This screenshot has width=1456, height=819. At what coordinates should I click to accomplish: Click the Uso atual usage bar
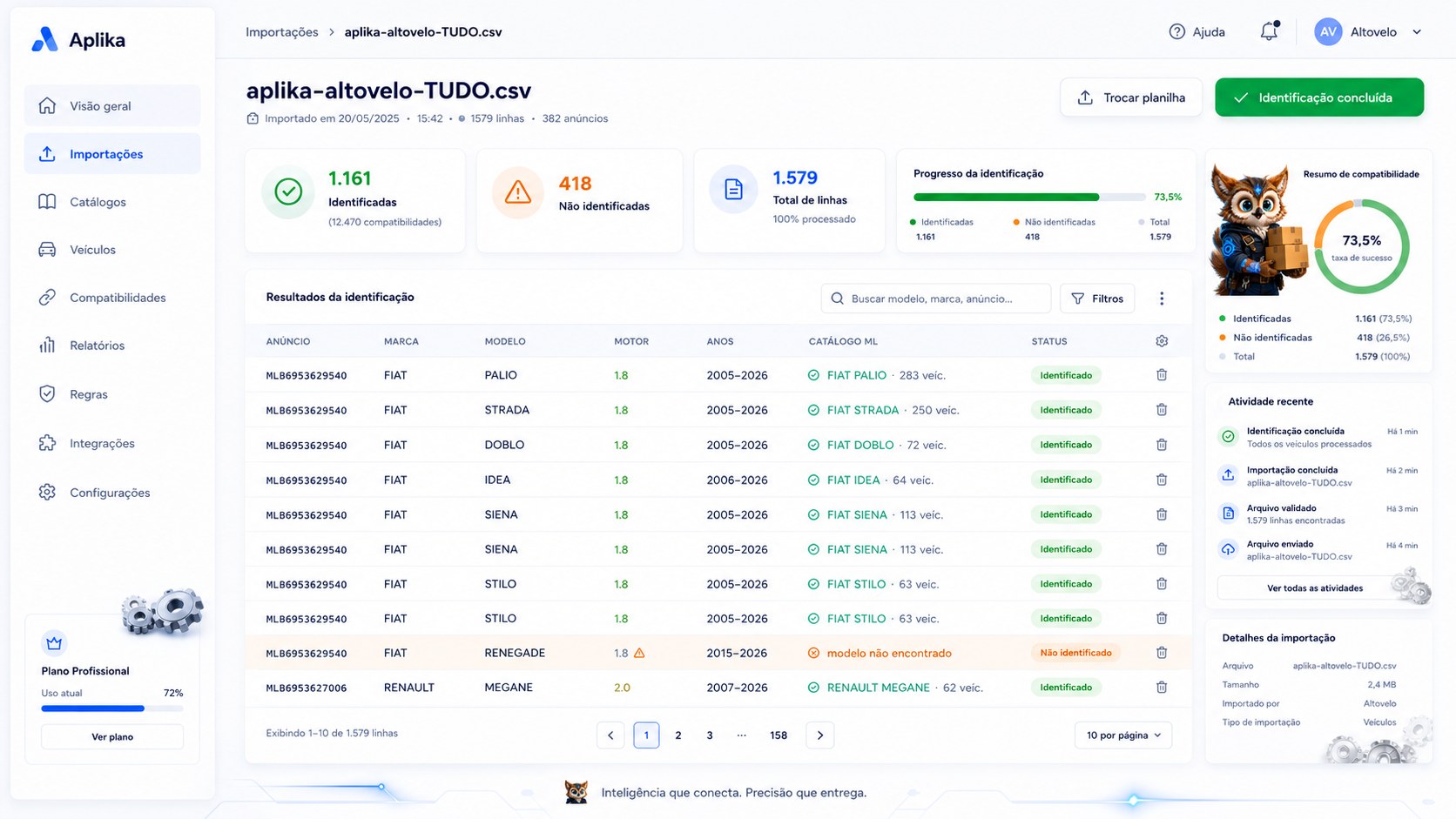[112, 708]
